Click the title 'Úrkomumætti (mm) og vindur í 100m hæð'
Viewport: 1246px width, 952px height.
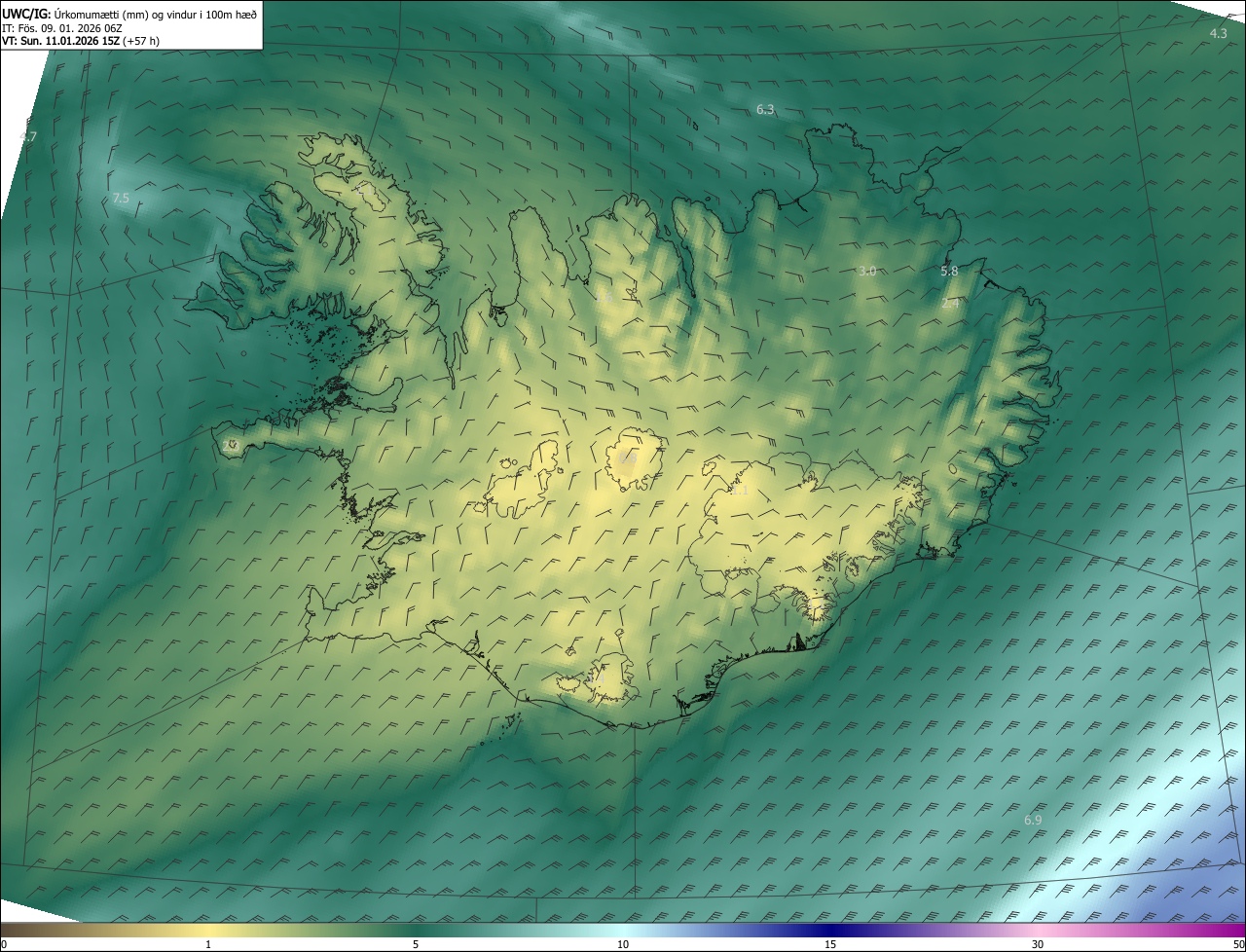point(156,14)
